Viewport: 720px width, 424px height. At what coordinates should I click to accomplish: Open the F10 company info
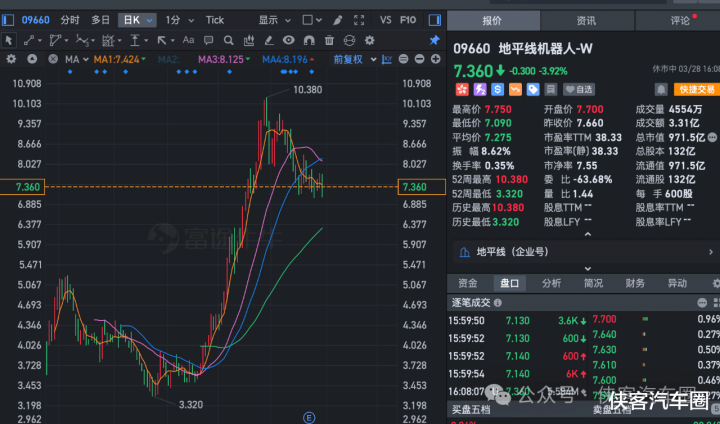408,20
